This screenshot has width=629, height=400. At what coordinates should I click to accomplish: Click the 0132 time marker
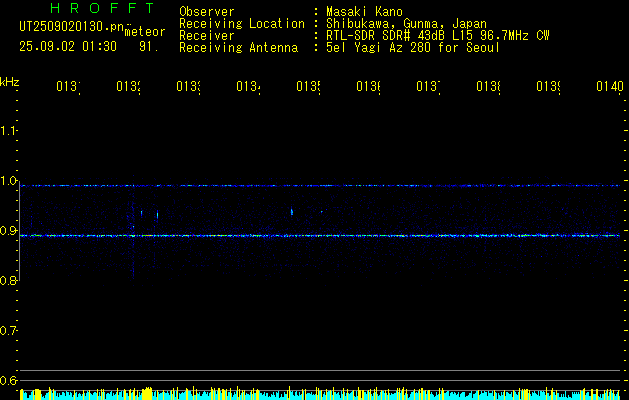tap(128, 86)
